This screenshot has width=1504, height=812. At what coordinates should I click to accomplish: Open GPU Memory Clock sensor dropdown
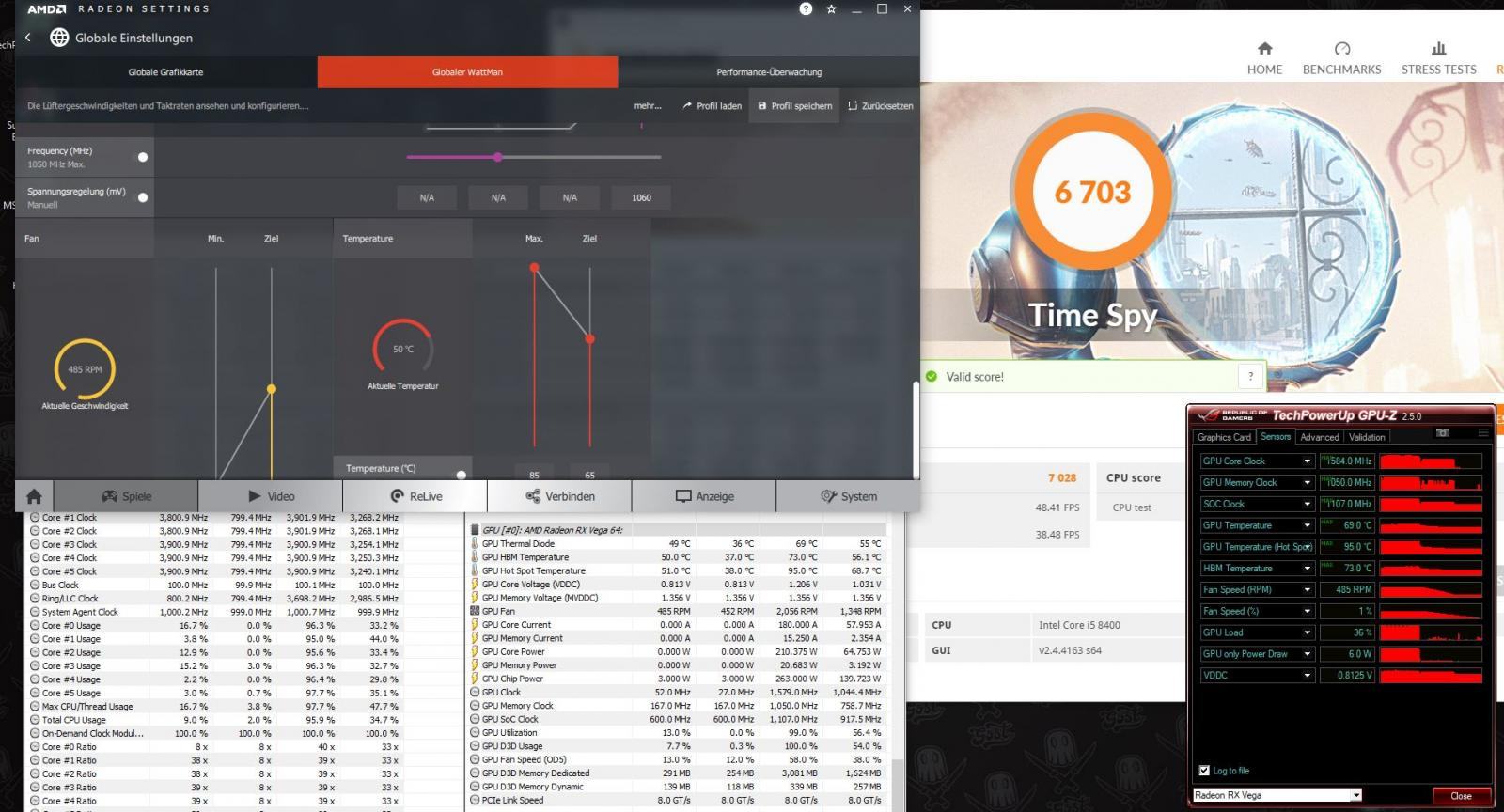[1307, 483]
